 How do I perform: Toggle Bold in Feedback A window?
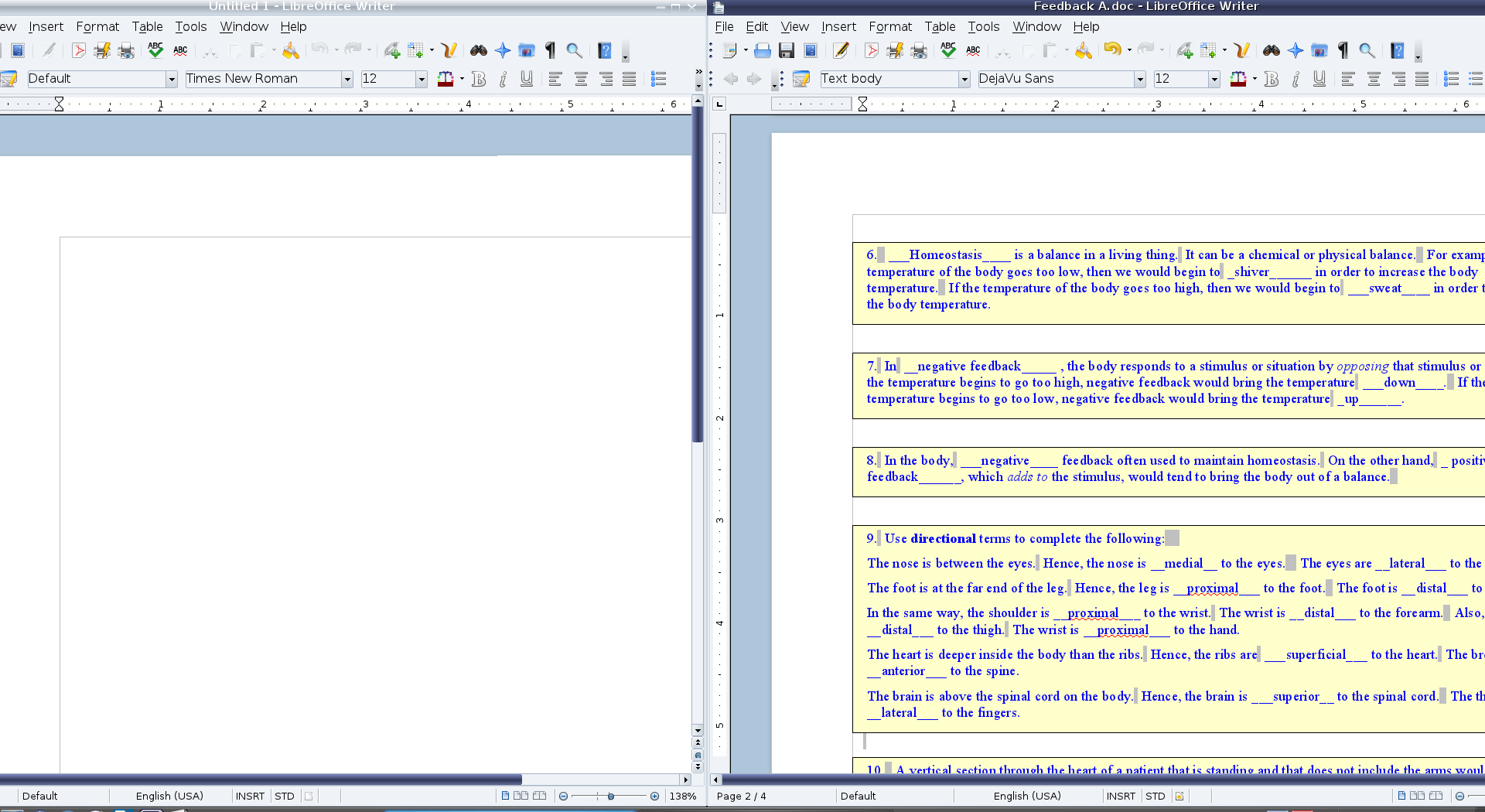point(1272,79)
